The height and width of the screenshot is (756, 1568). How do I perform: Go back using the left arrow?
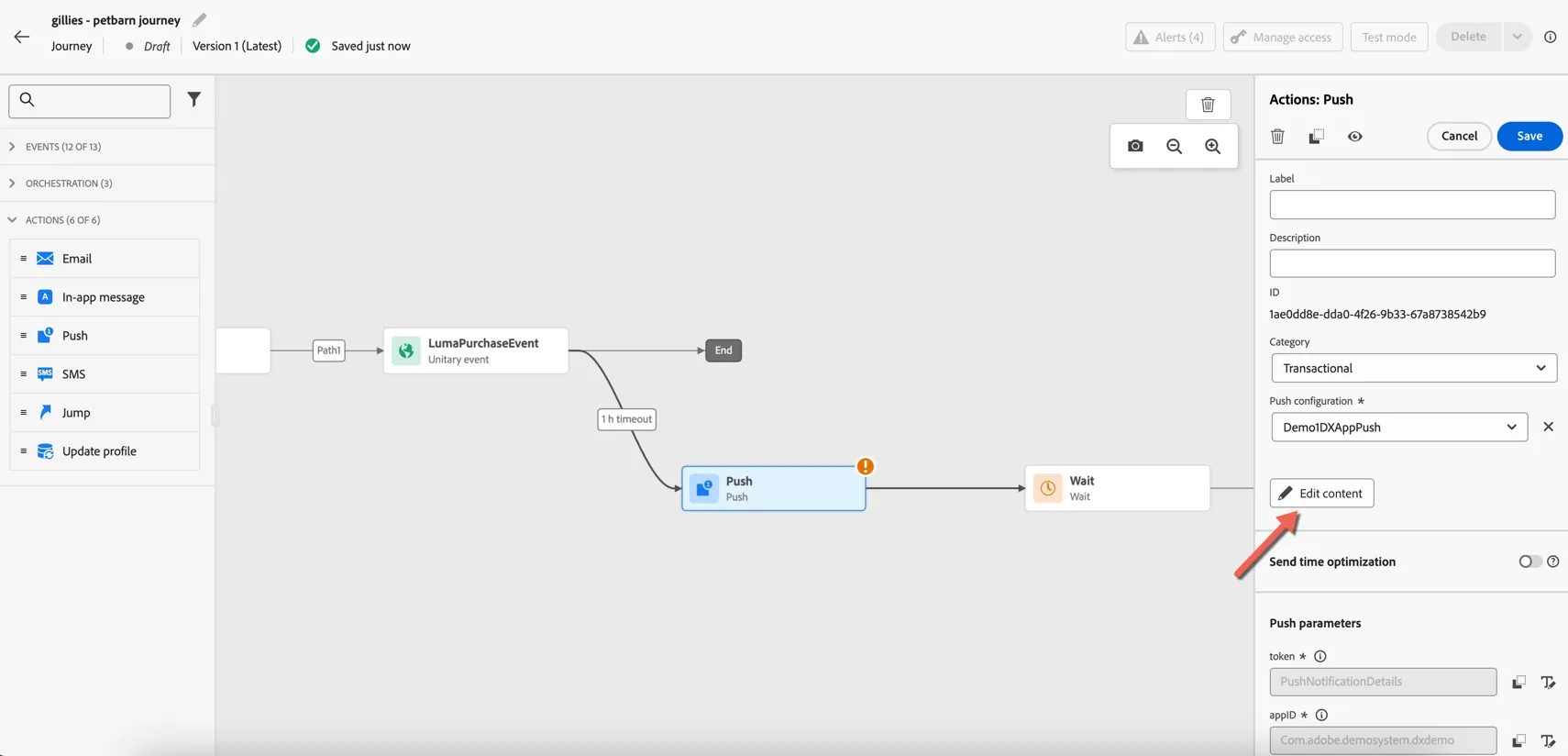click(21, 37)
